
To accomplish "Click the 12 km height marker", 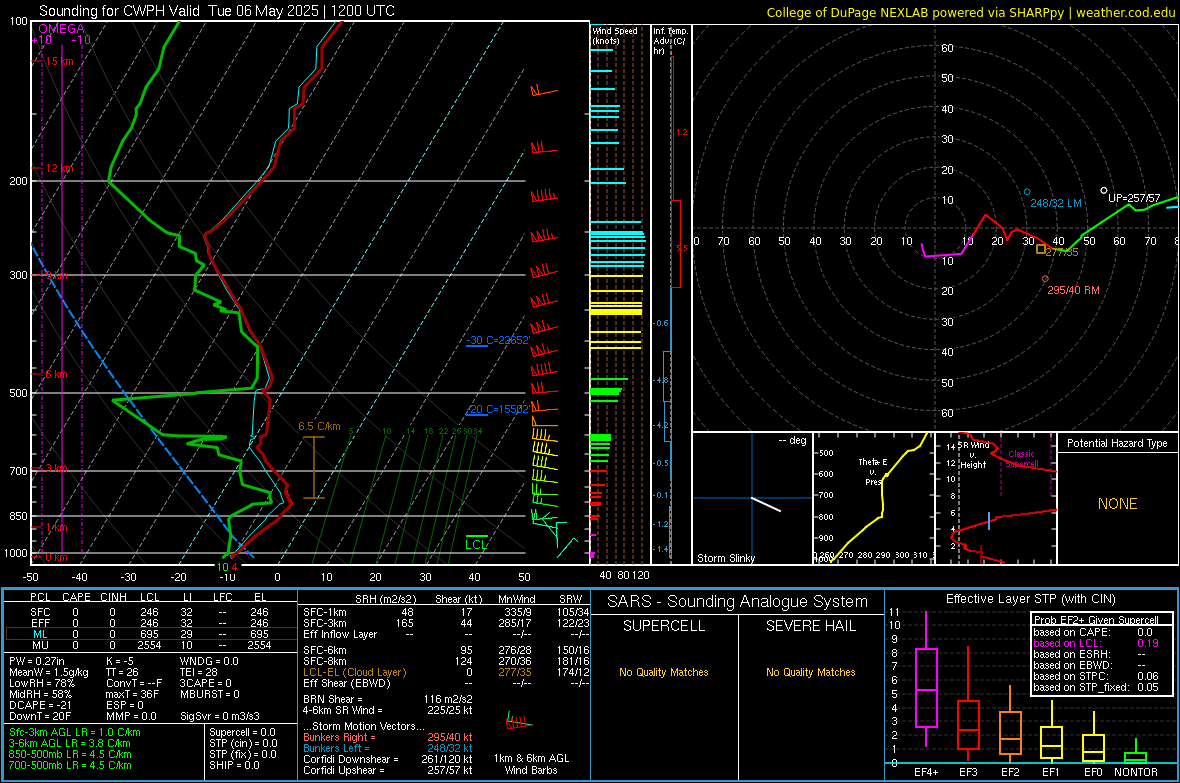I will click(59, 168).
